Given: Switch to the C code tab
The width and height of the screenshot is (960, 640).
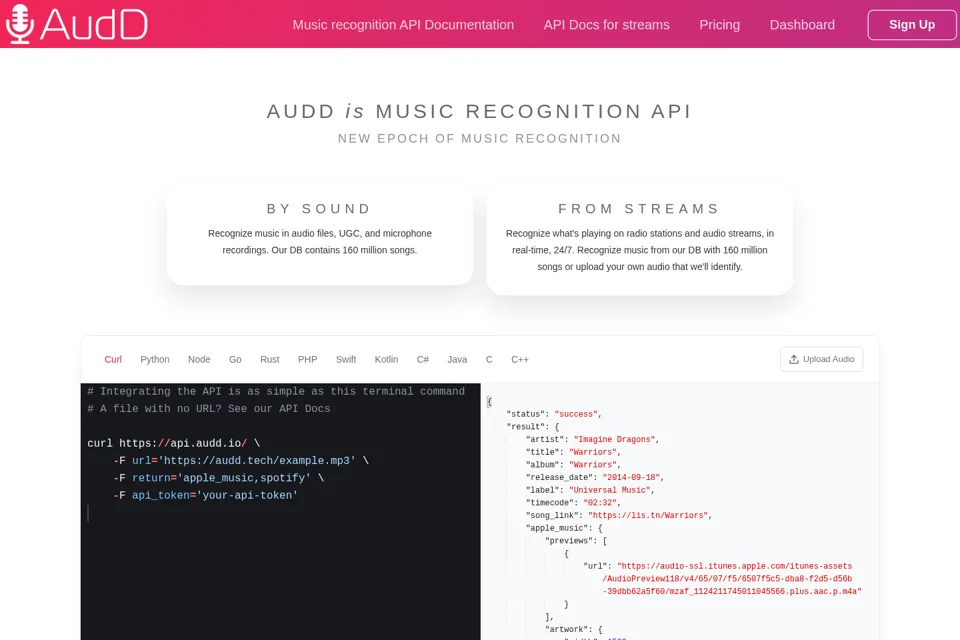Looking at the screenshot, I should (x=489, y=360).
